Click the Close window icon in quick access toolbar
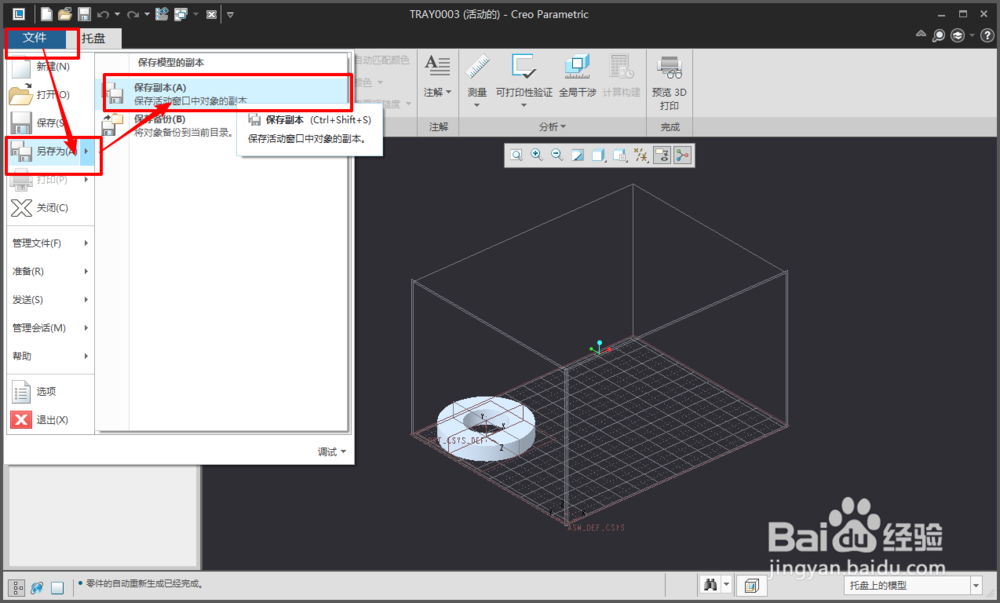The image size is (1000, 603). (212, 14)
